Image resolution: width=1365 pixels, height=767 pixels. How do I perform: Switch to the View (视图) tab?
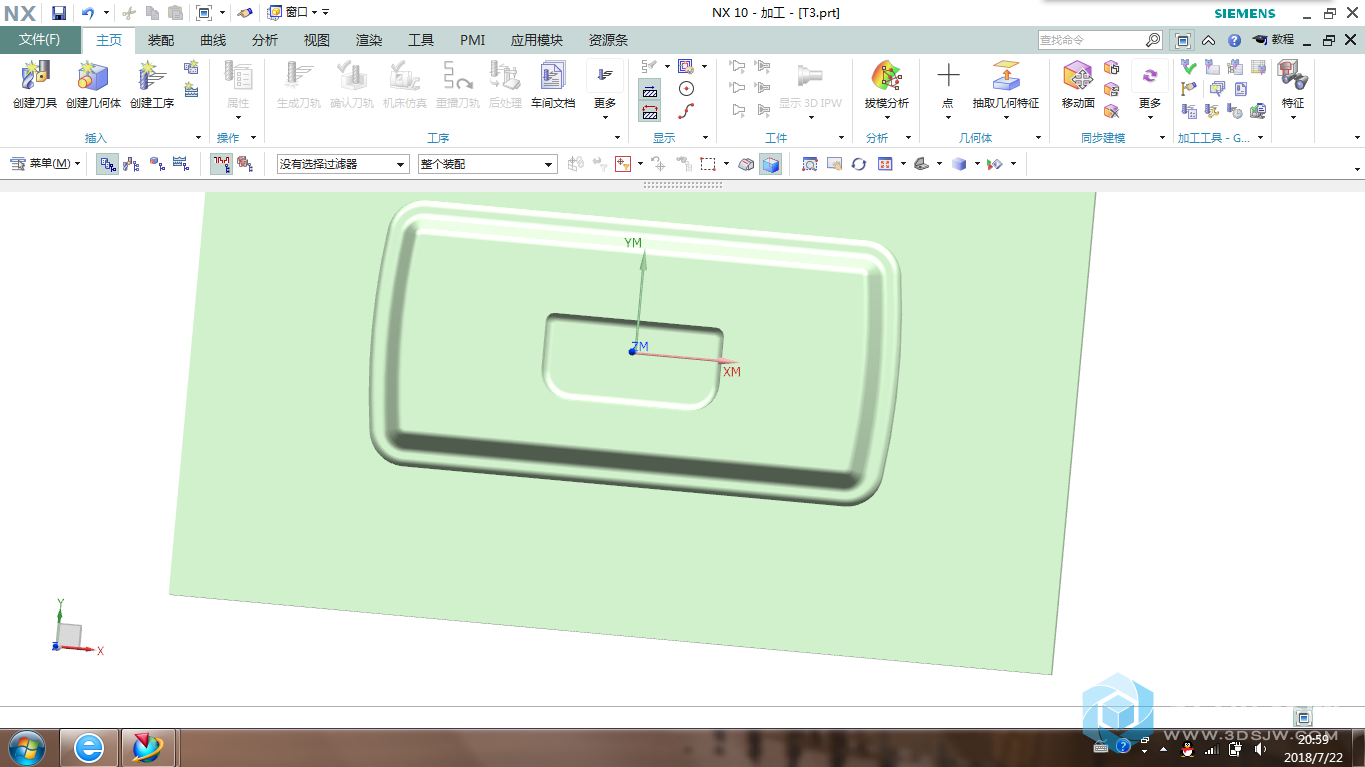(317, 40)
